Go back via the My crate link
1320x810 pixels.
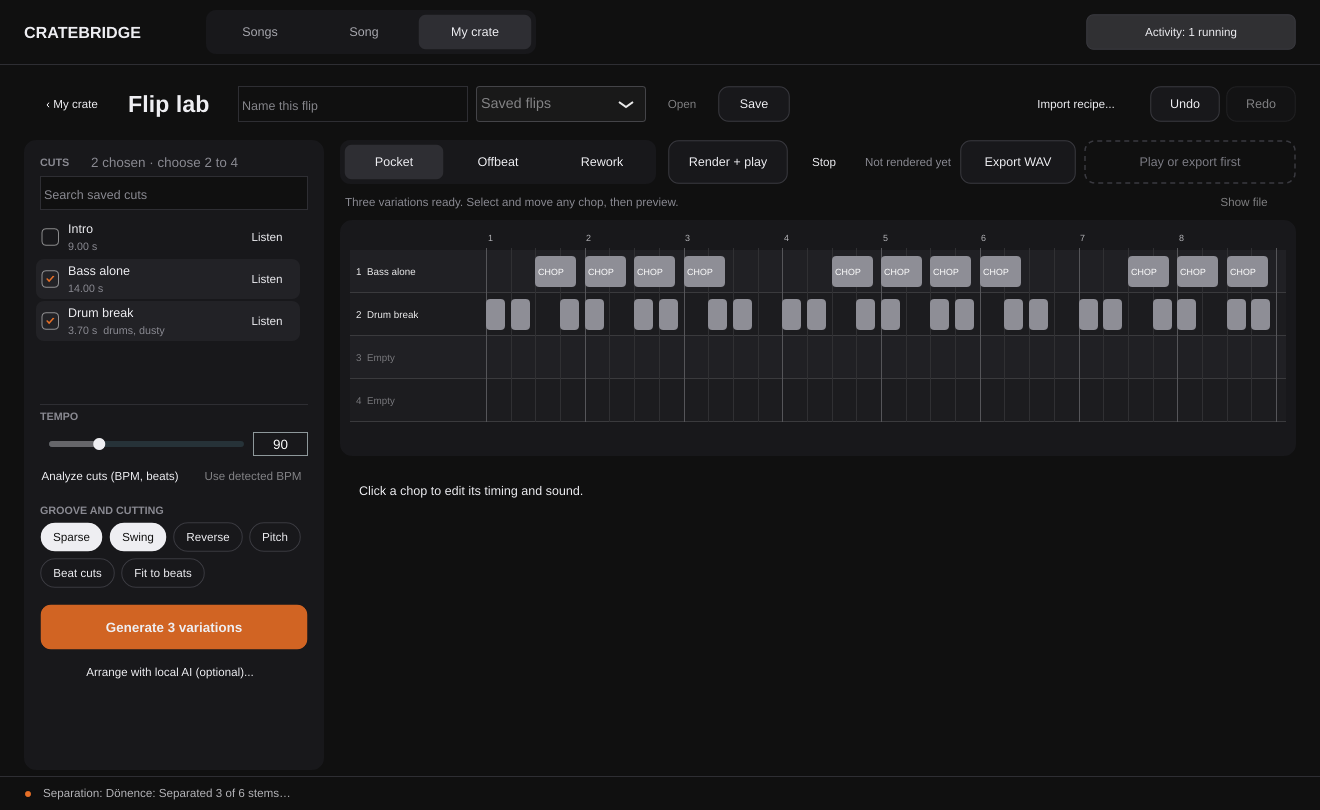pos(72,104)
